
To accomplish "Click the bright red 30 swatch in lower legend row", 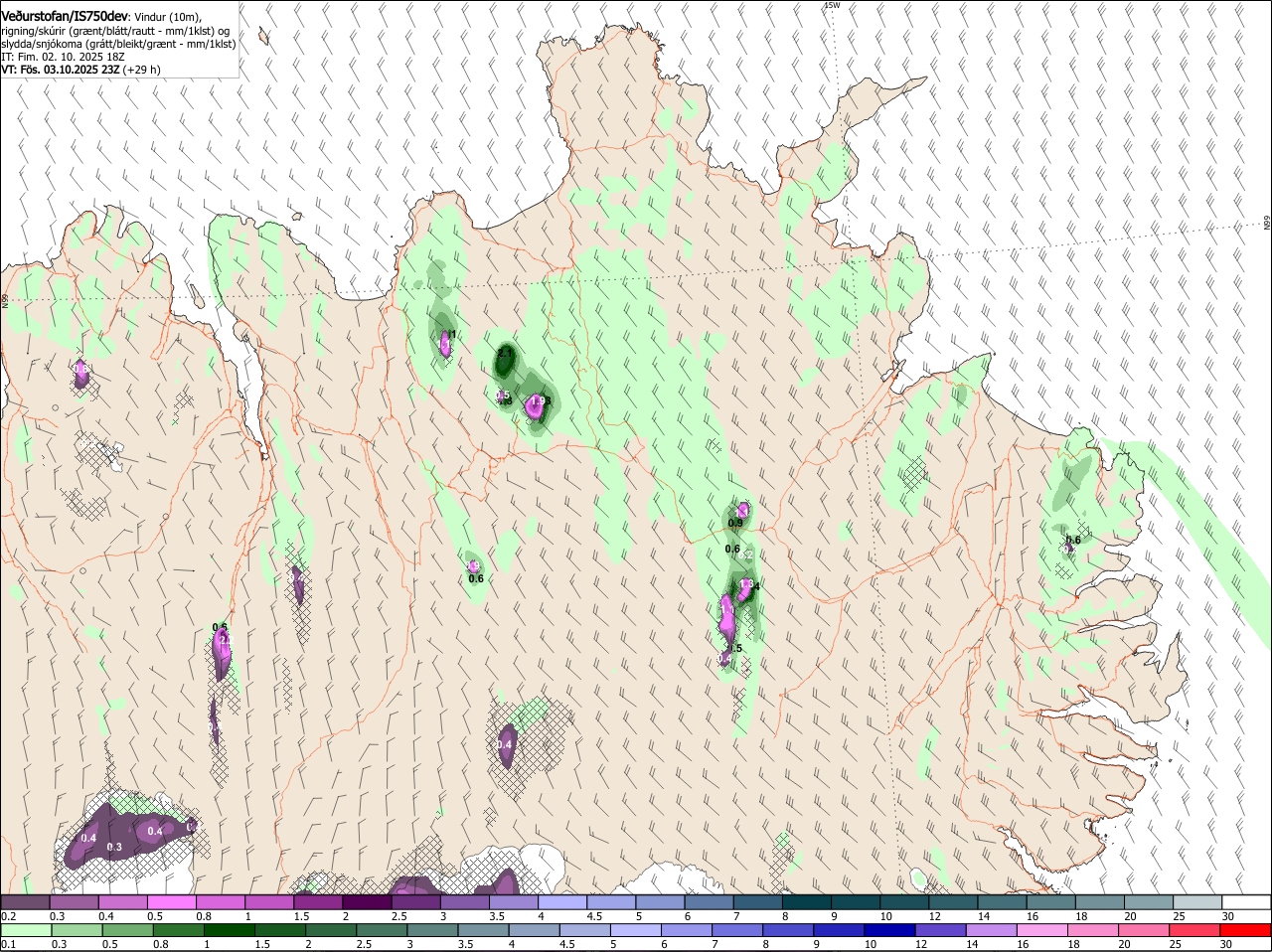I will pyautogui.click(x=1246, y=930).
